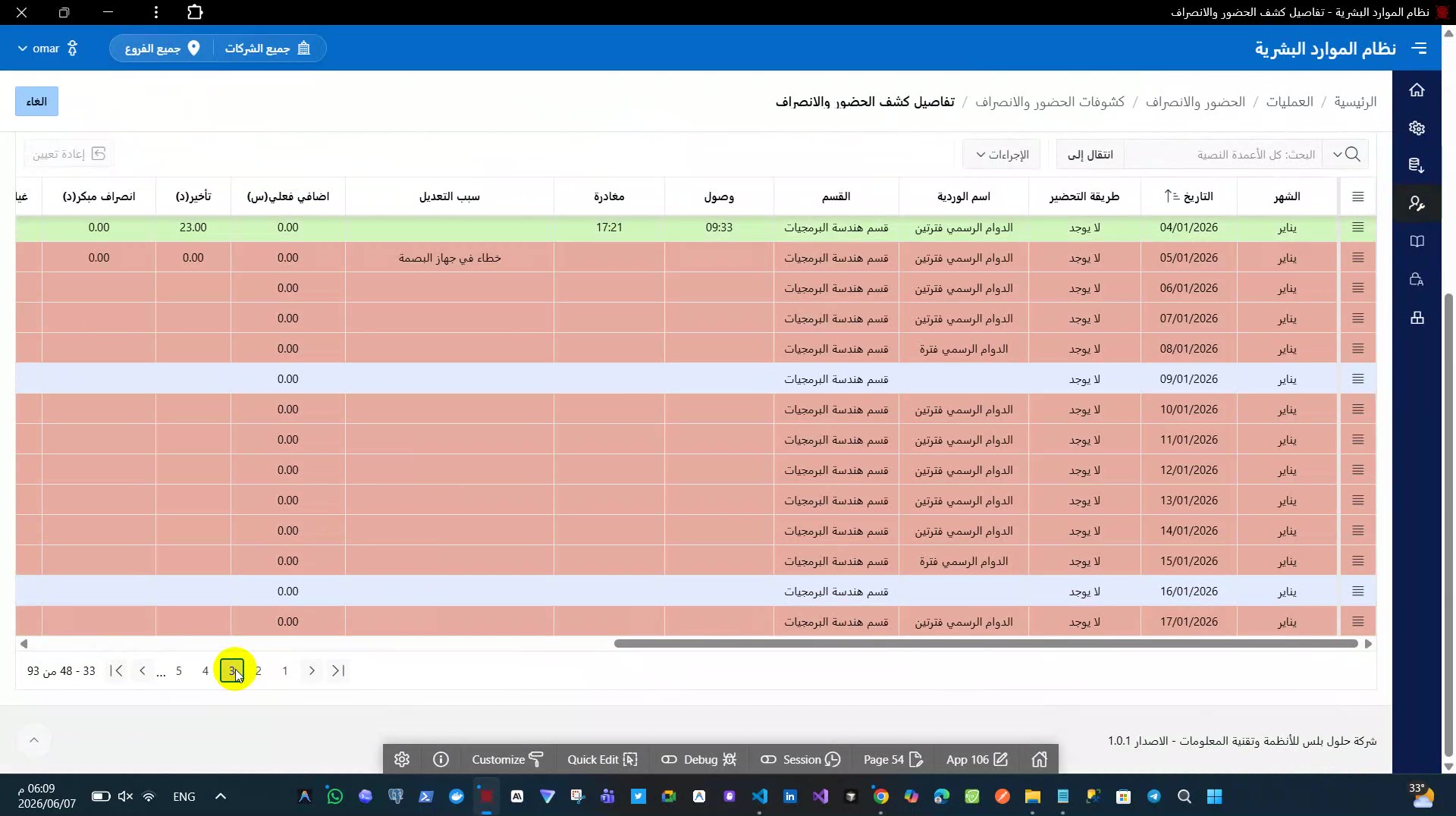Expand the search column selector chevron
Screen dimensions: 1456x816
click(1337, 154)
